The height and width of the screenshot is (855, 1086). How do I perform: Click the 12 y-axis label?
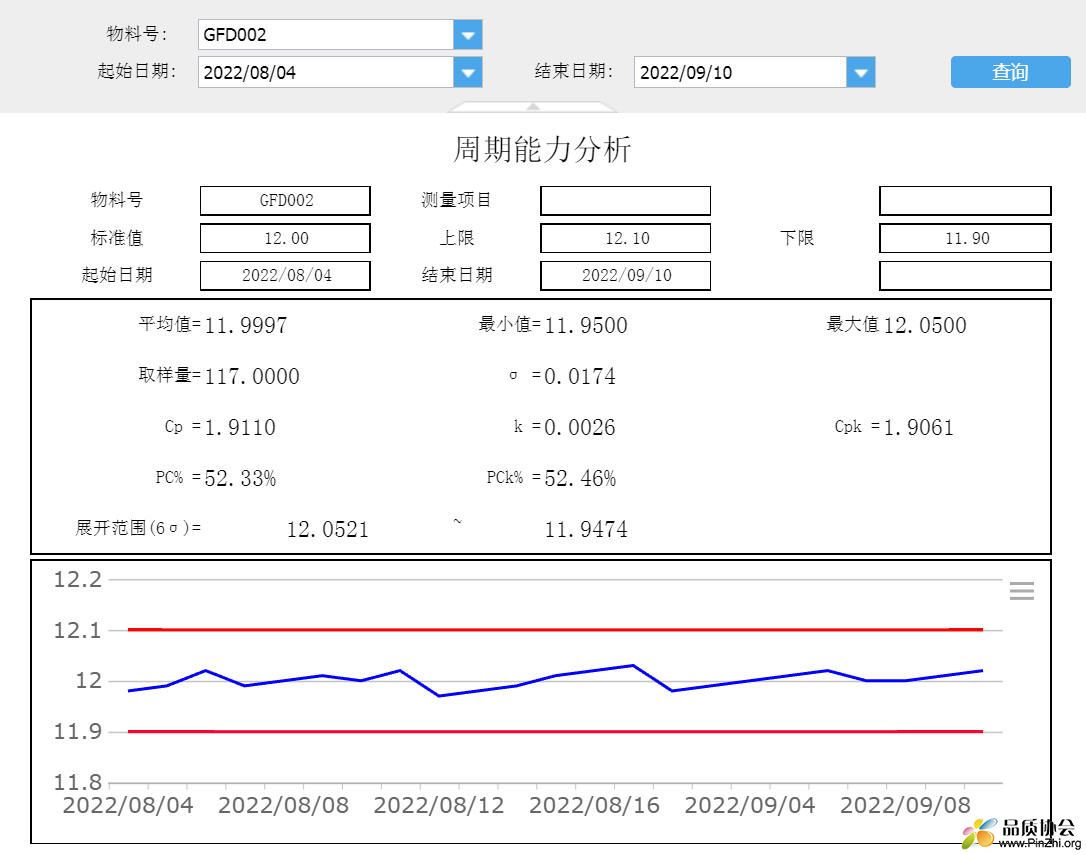[89, 680]
